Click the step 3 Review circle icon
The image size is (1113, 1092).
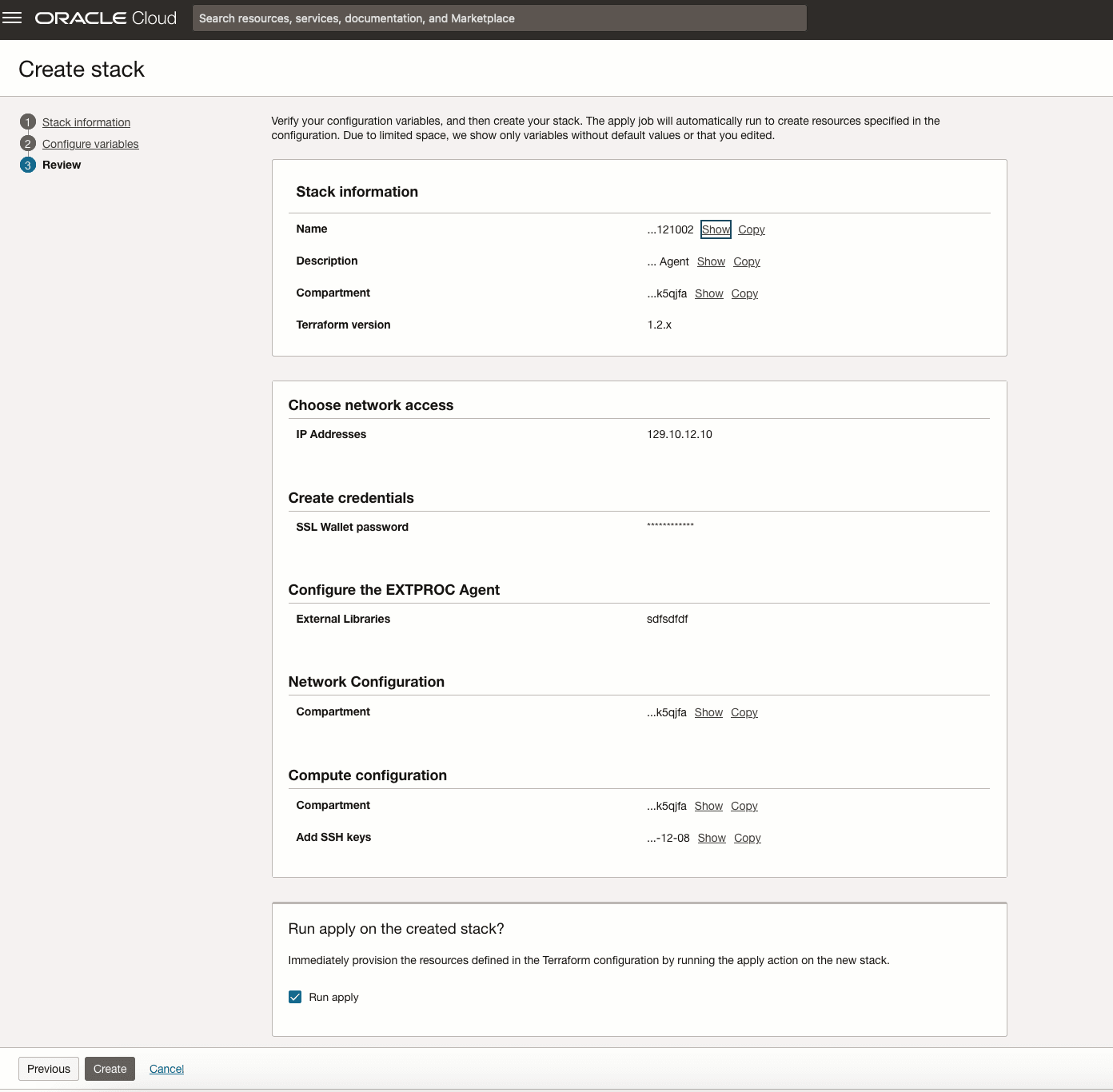pos(28,165)
